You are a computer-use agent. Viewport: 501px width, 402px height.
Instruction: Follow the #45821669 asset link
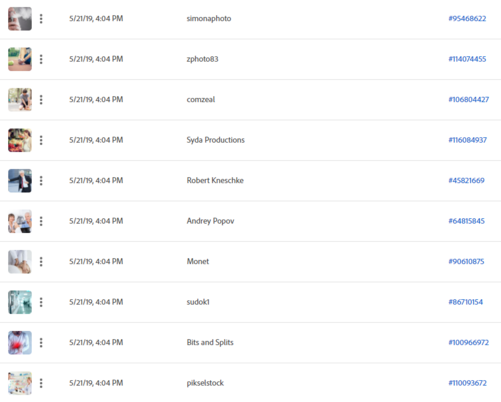[466, 181]
